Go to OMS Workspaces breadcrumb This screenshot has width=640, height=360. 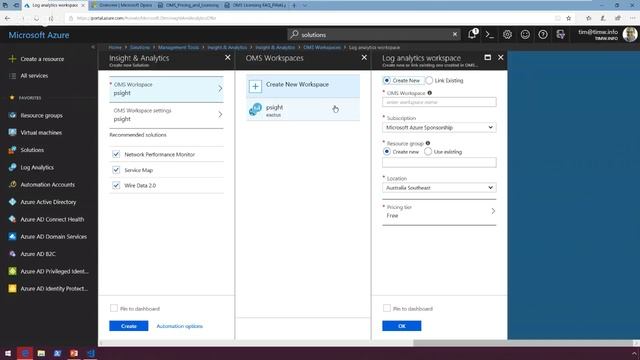(x=322, y=47)
